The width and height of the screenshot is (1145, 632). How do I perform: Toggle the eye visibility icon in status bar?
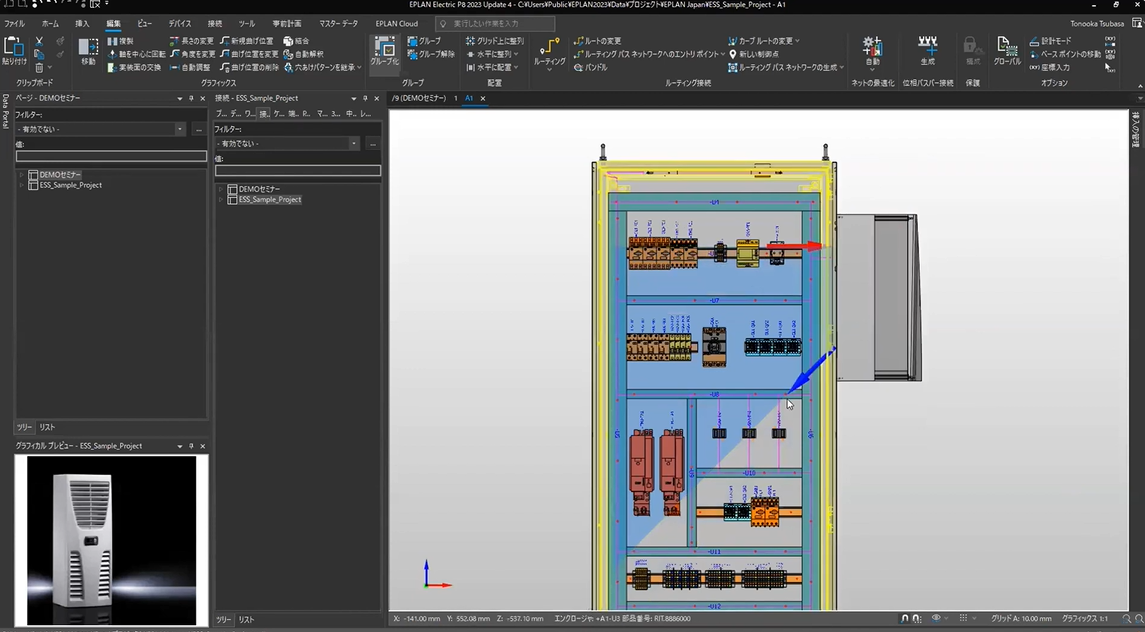936,619
